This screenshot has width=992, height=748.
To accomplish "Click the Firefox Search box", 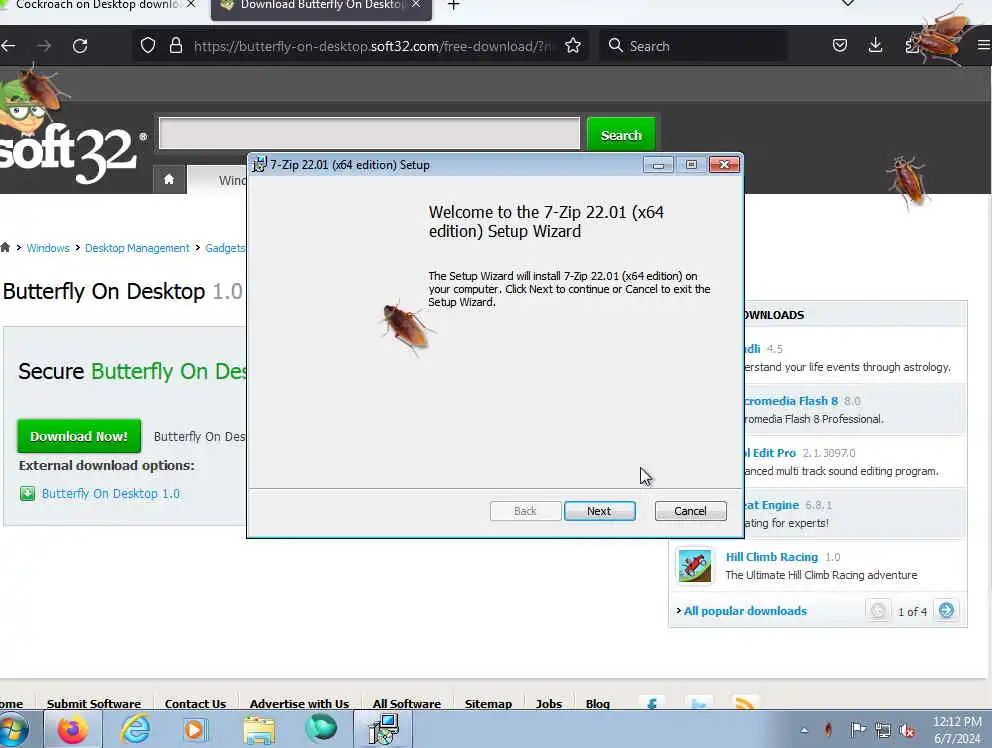I will pyautogui.click(x=693, y=46).
